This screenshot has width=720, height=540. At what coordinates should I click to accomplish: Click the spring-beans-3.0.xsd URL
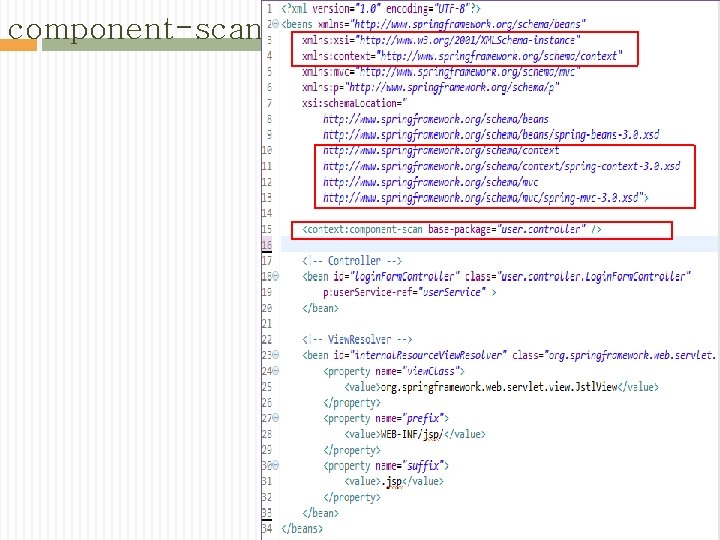(x=491, y=135)
